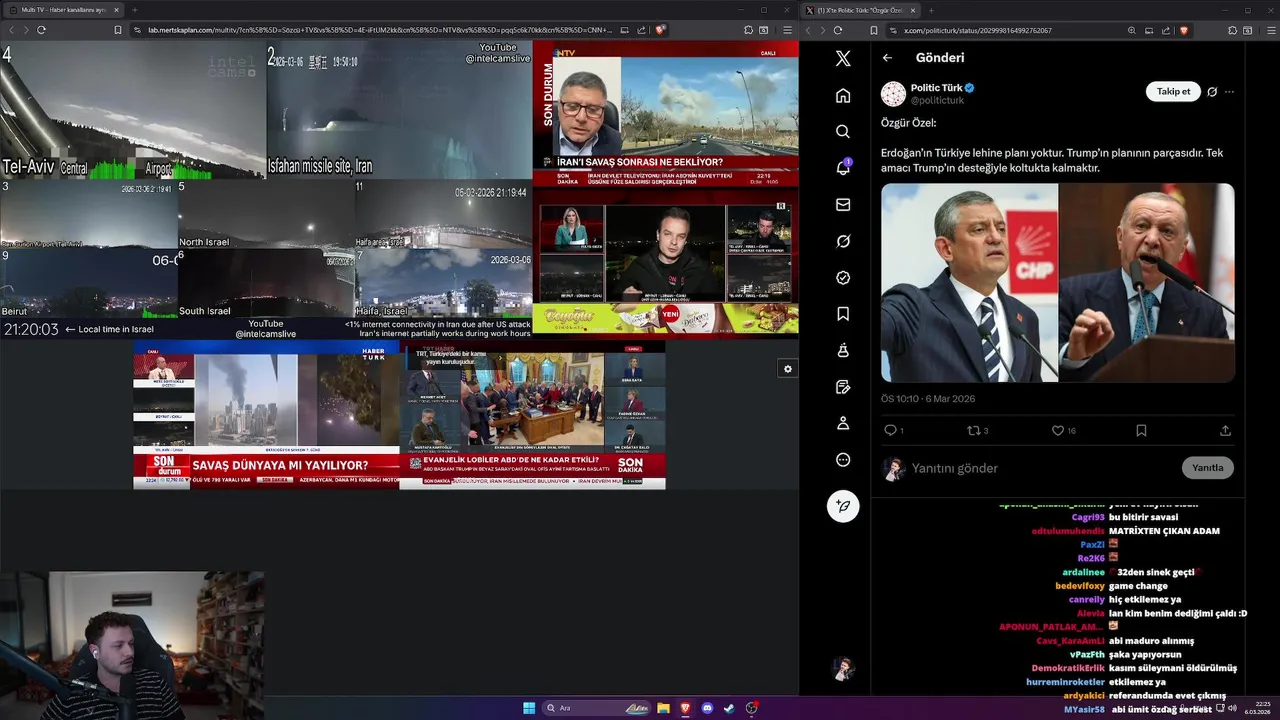
Task: Open Grok icon in X sidebar
Action: click(x=843, y=241)
